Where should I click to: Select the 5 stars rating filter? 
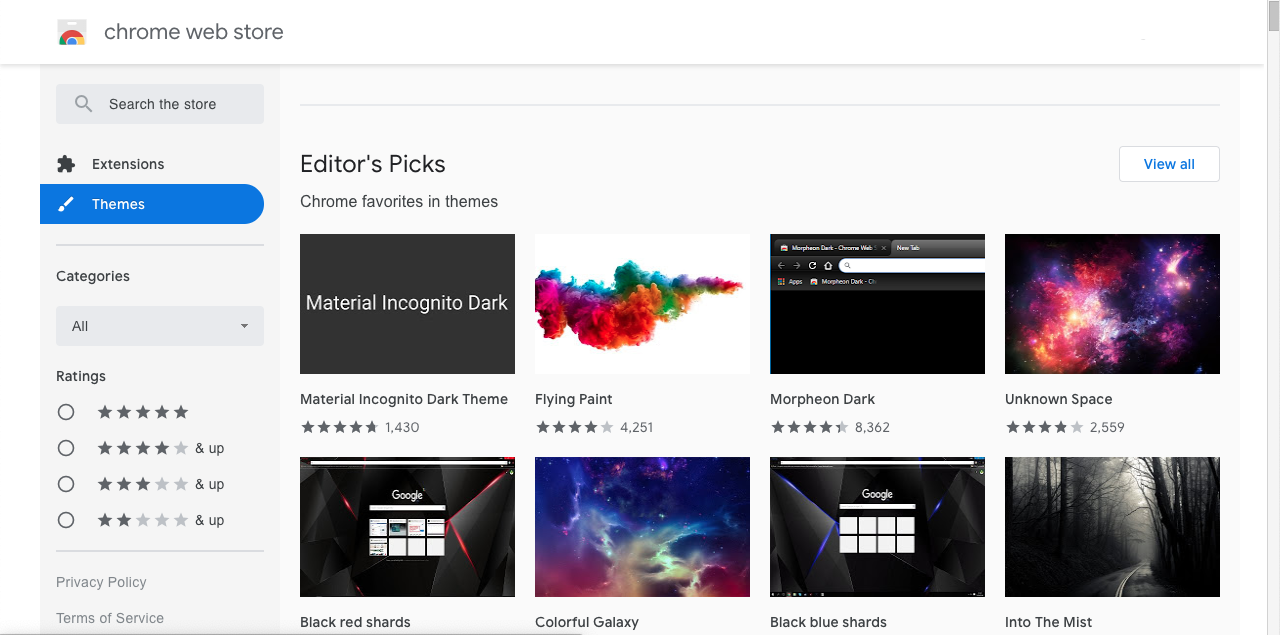pos(66,412)
